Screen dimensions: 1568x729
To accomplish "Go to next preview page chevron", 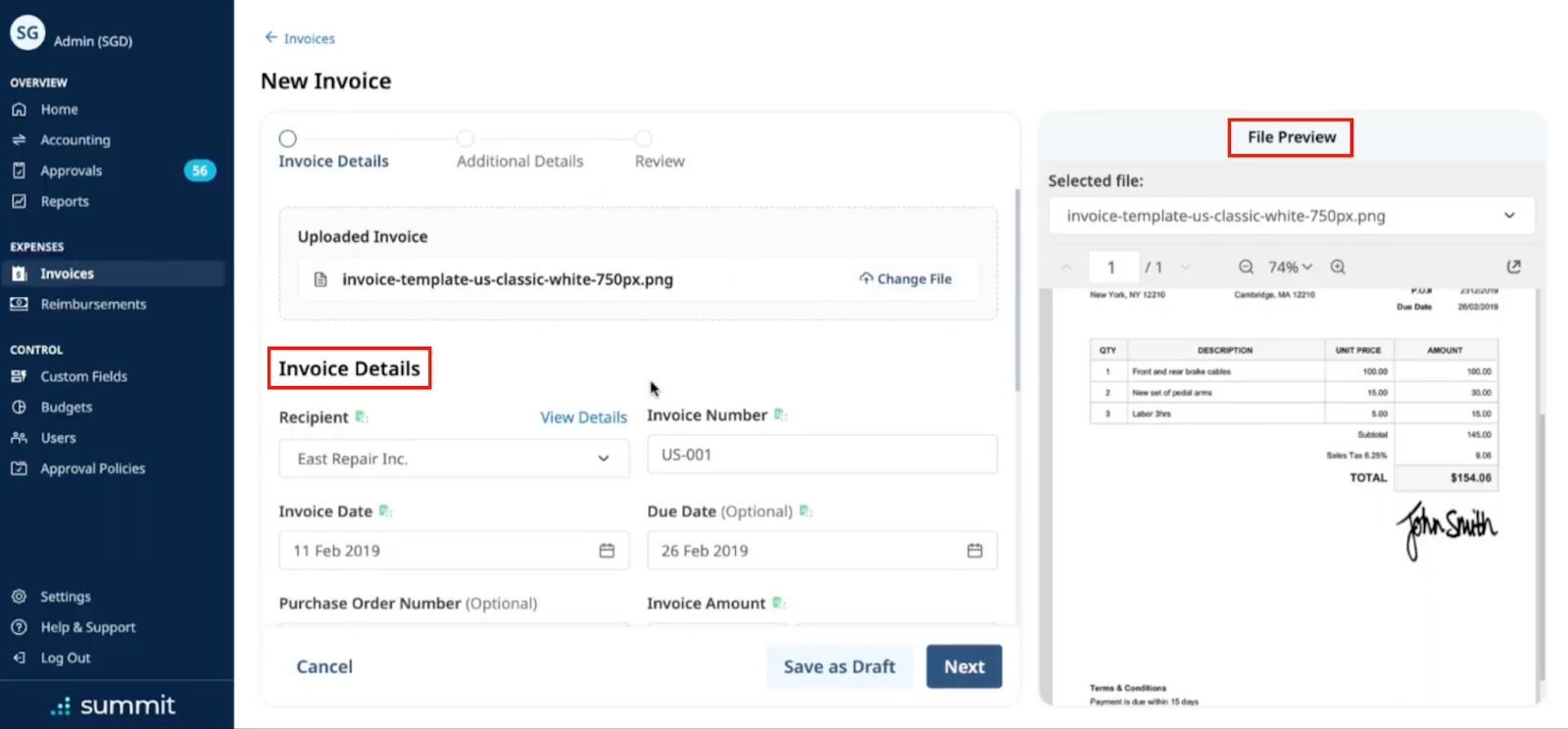I will tap(1186, 267).
